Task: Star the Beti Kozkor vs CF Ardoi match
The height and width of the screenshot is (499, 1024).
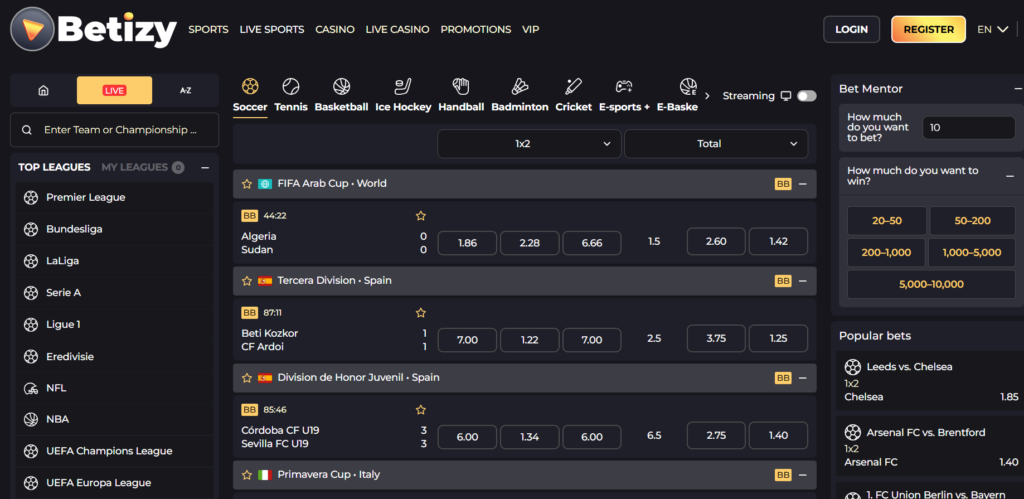Action: tap(421, 313)
